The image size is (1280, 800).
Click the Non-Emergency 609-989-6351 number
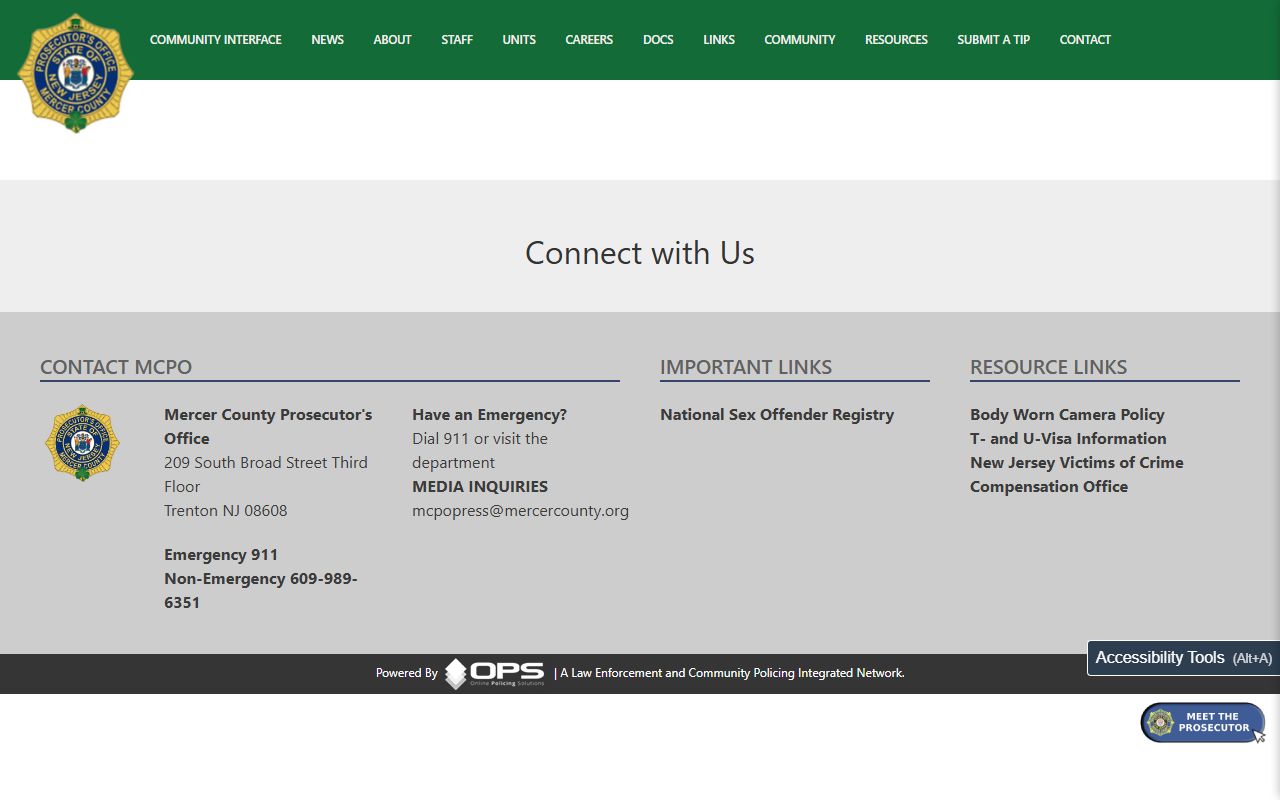coord(261,591)
